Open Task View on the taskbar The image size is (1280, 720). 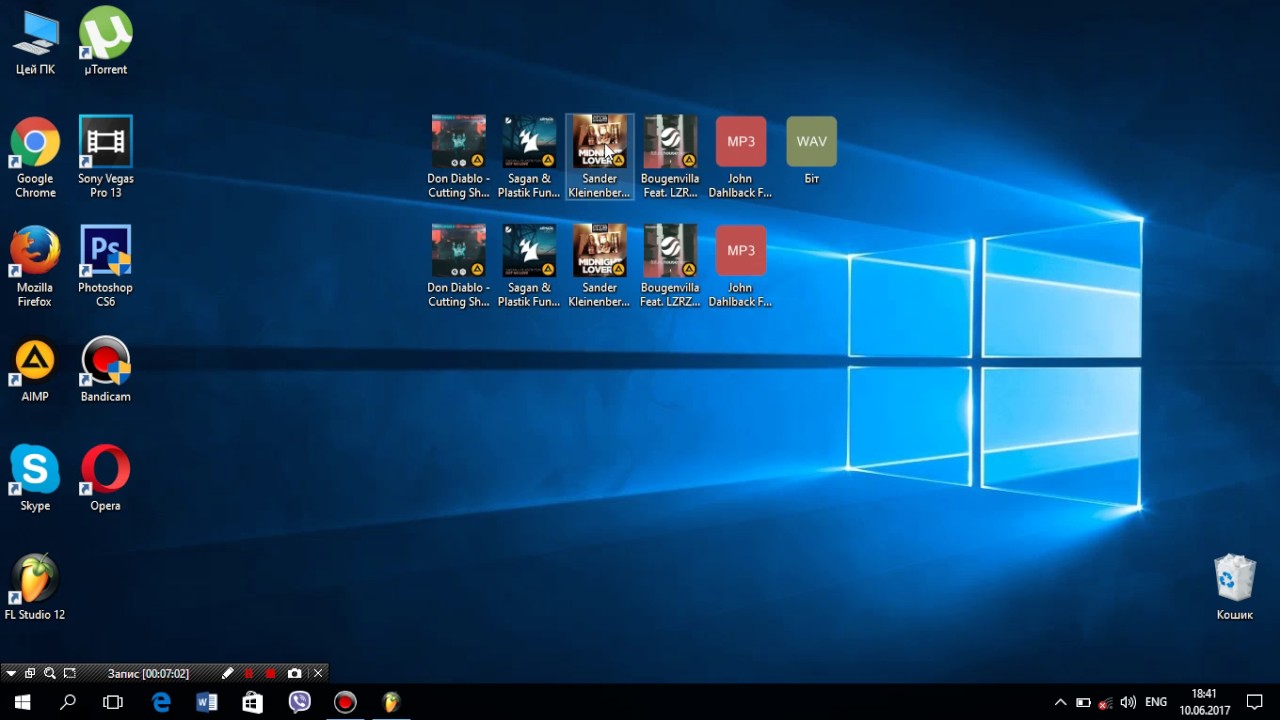(113, 702)
